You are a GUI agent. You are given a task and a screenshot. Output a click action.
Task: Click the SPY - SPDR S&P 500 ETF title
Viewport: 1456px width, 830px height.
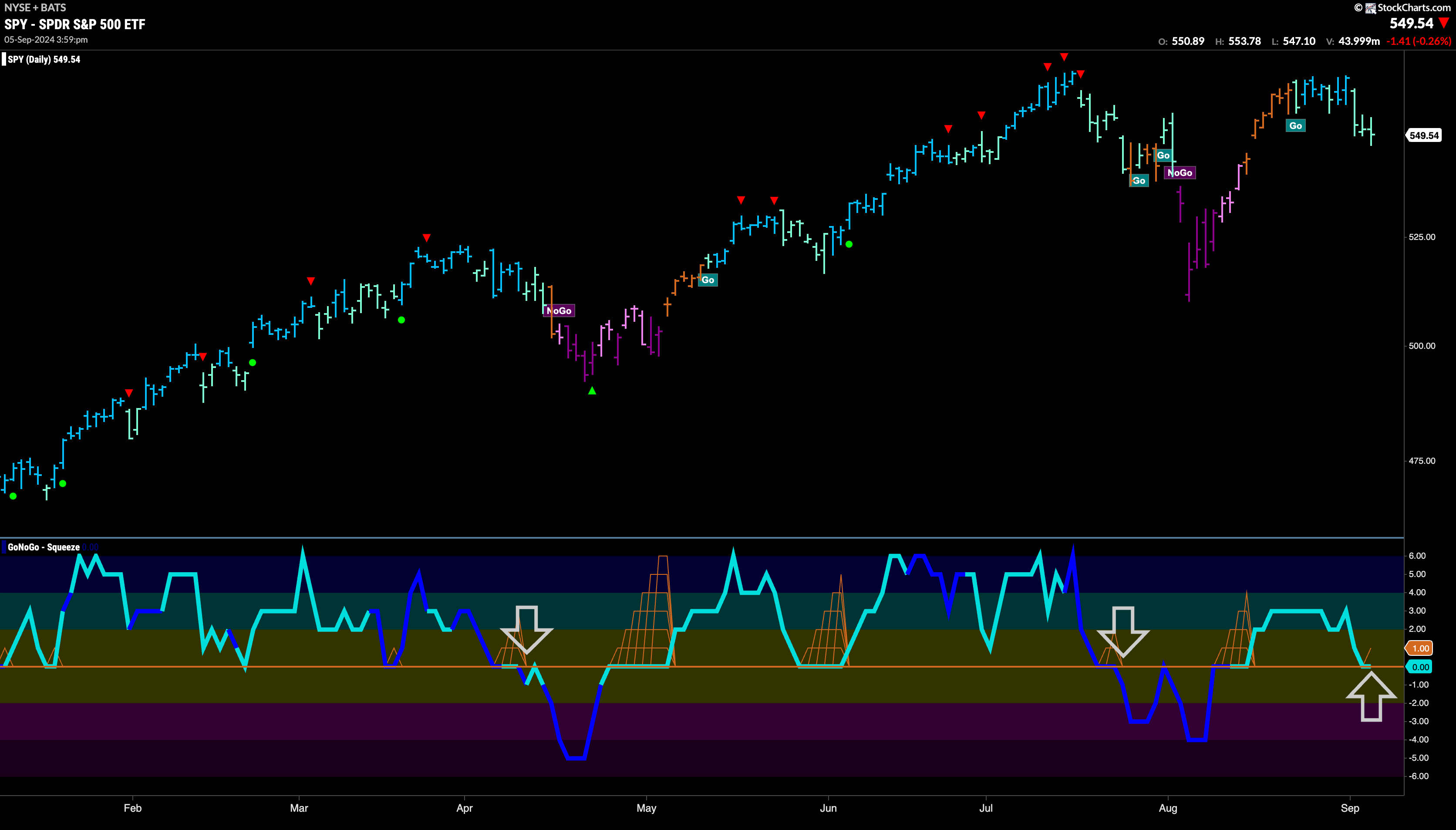click(74, 24)
